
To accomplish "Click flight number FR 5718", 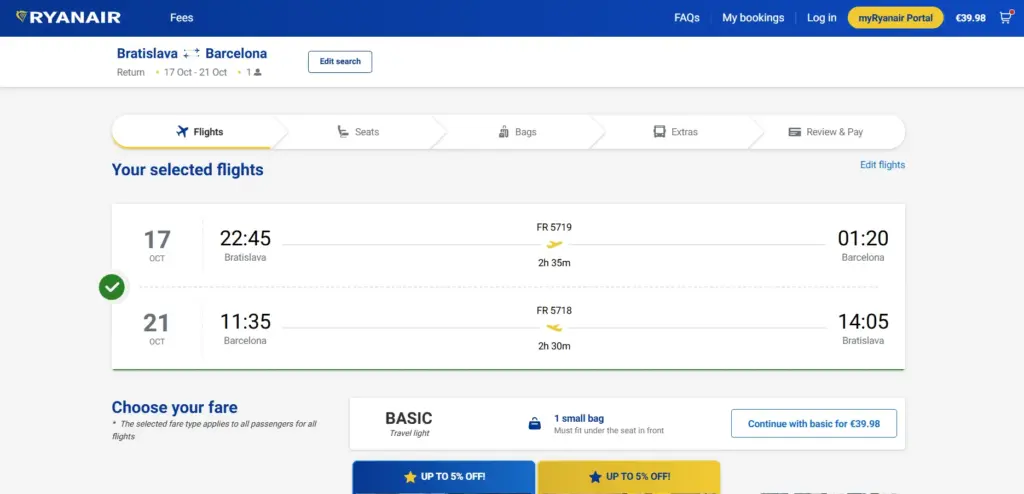I will [x=554, y=310].
